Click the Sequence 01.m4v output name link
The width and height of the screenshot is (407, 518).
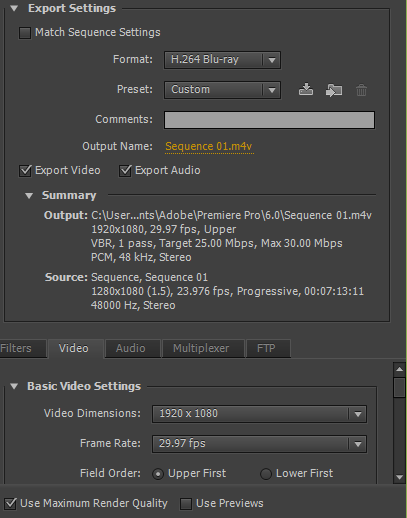209,146
